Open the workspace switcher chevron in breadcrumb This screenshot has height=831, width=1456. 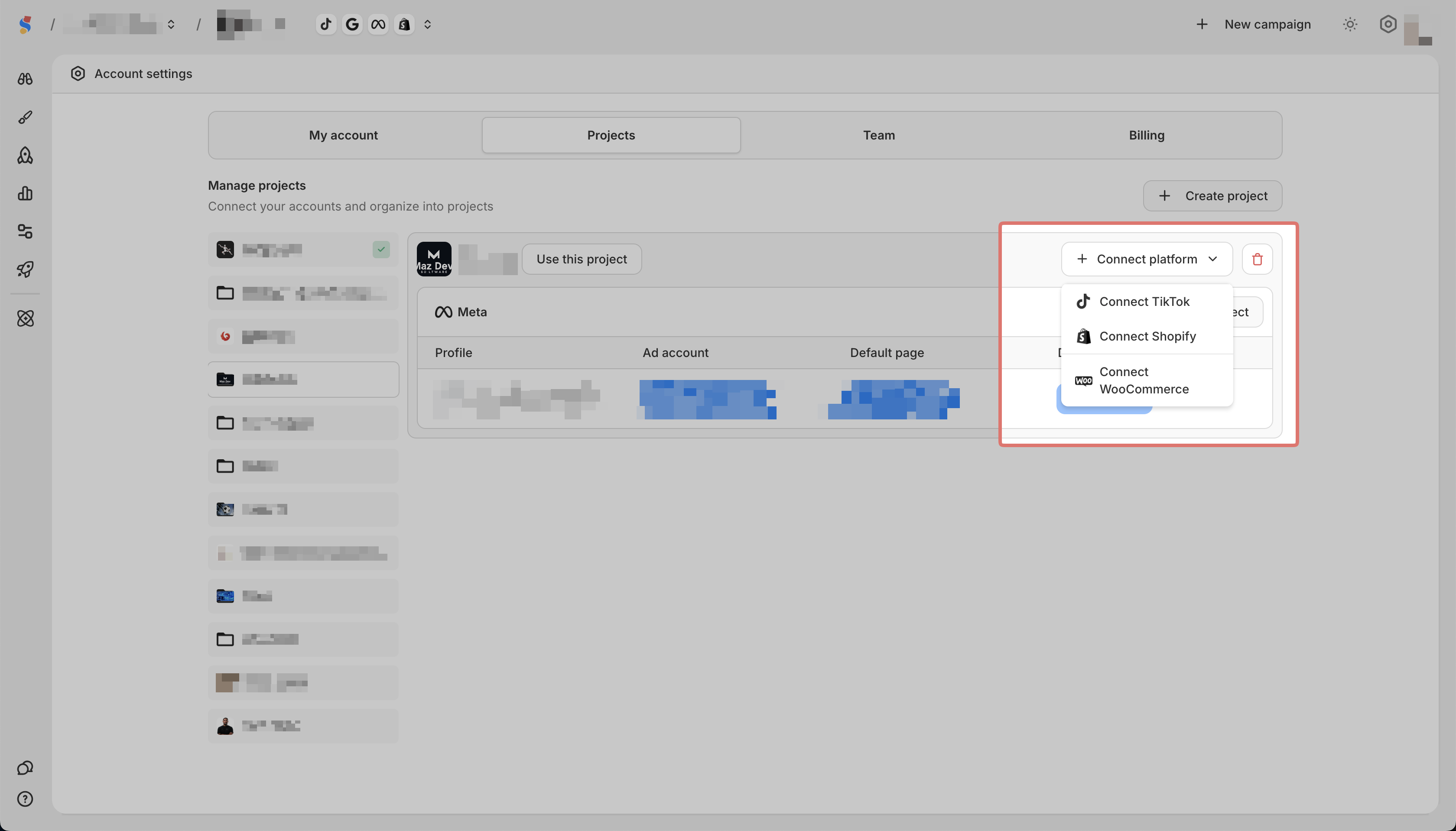tap(171, 25)
